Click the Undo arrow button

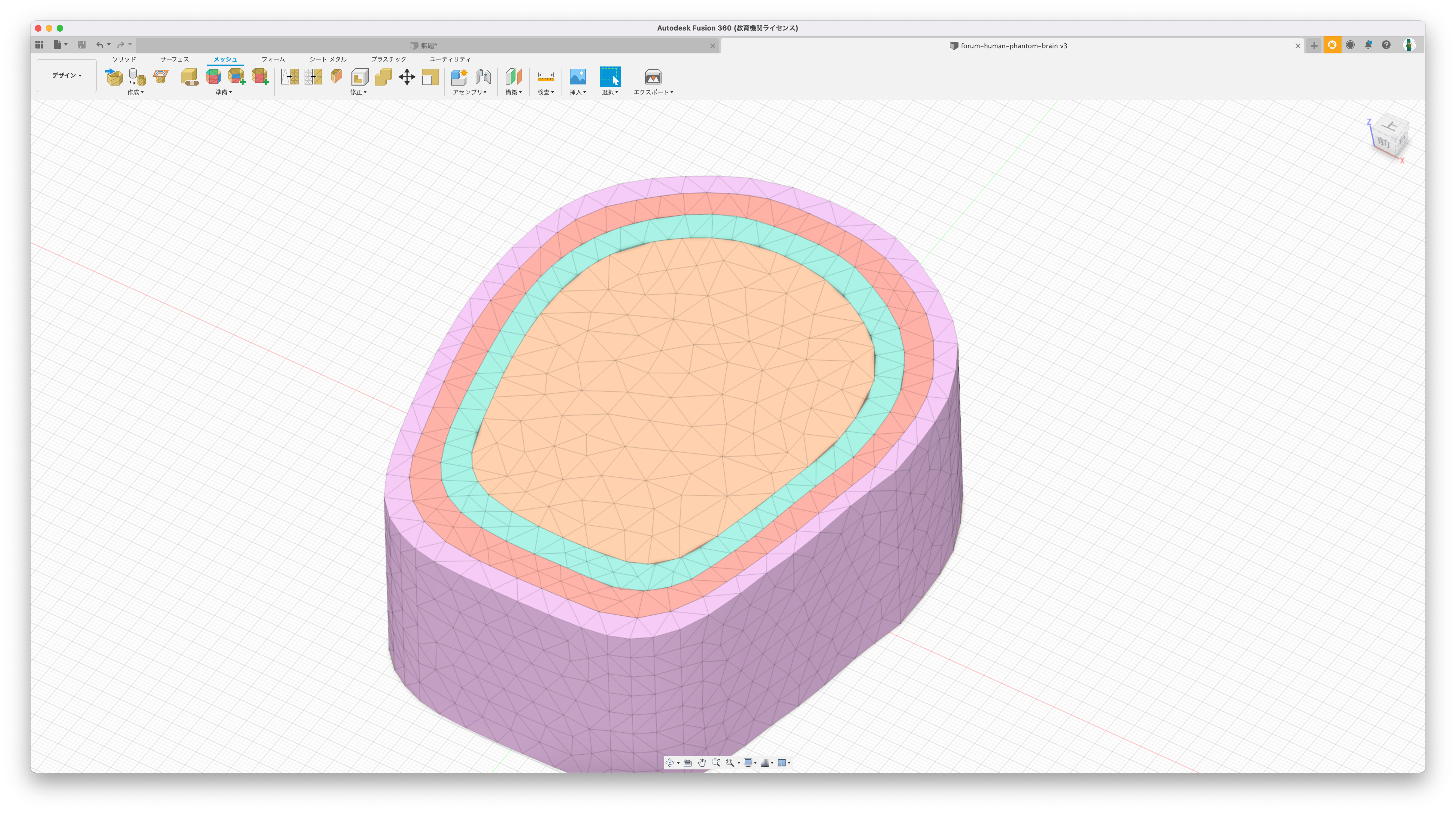(99, 44)
